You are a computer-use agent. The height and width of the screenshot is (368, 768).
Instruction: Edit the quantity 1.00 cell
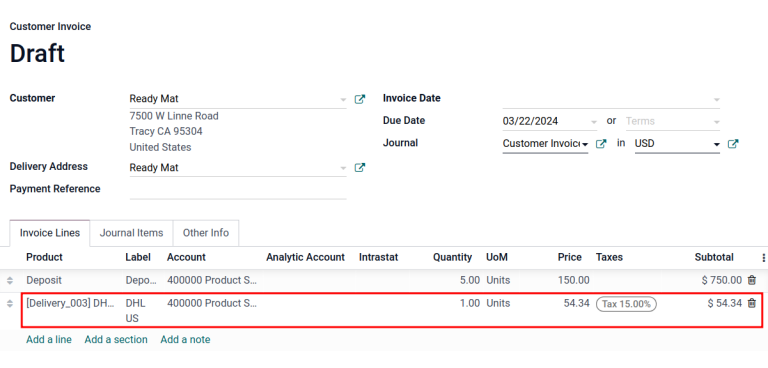[470, 303]
